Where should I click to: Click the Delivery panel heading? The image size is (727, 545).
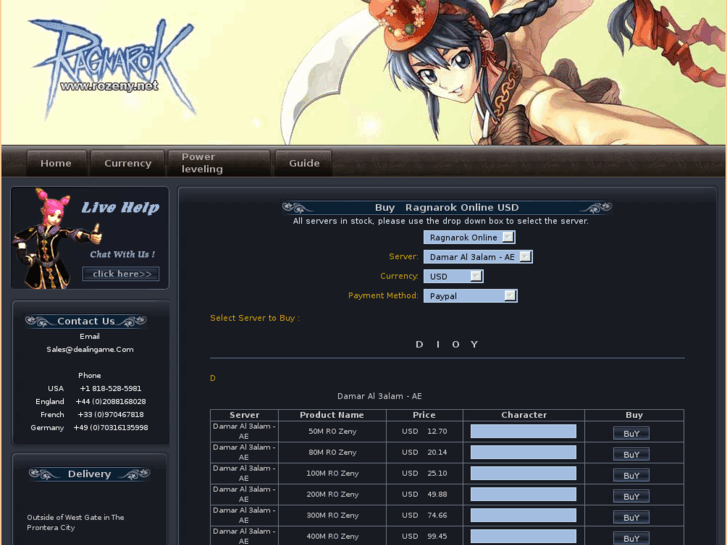[89, 474]
